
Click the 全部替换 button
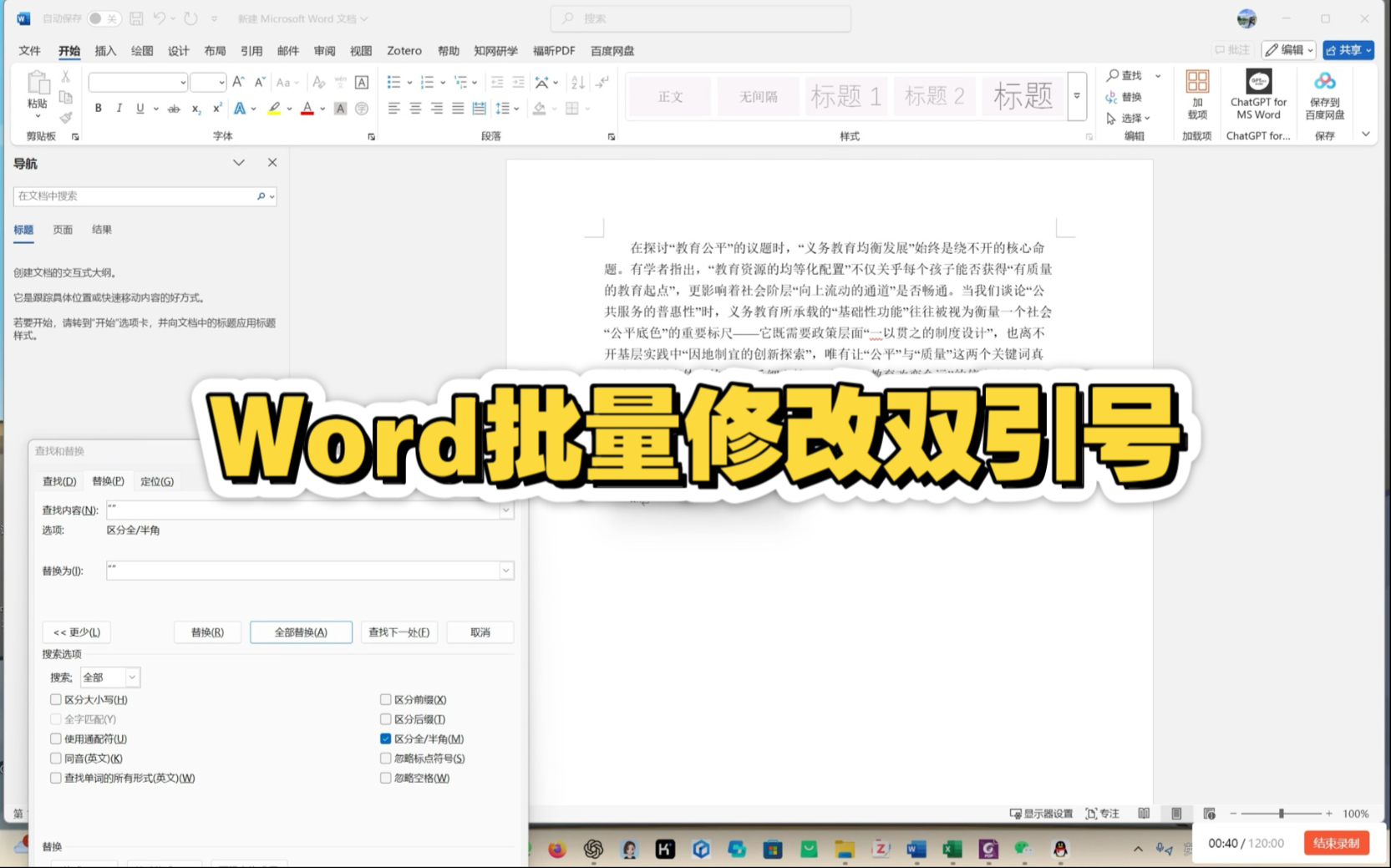click(300, 632)
